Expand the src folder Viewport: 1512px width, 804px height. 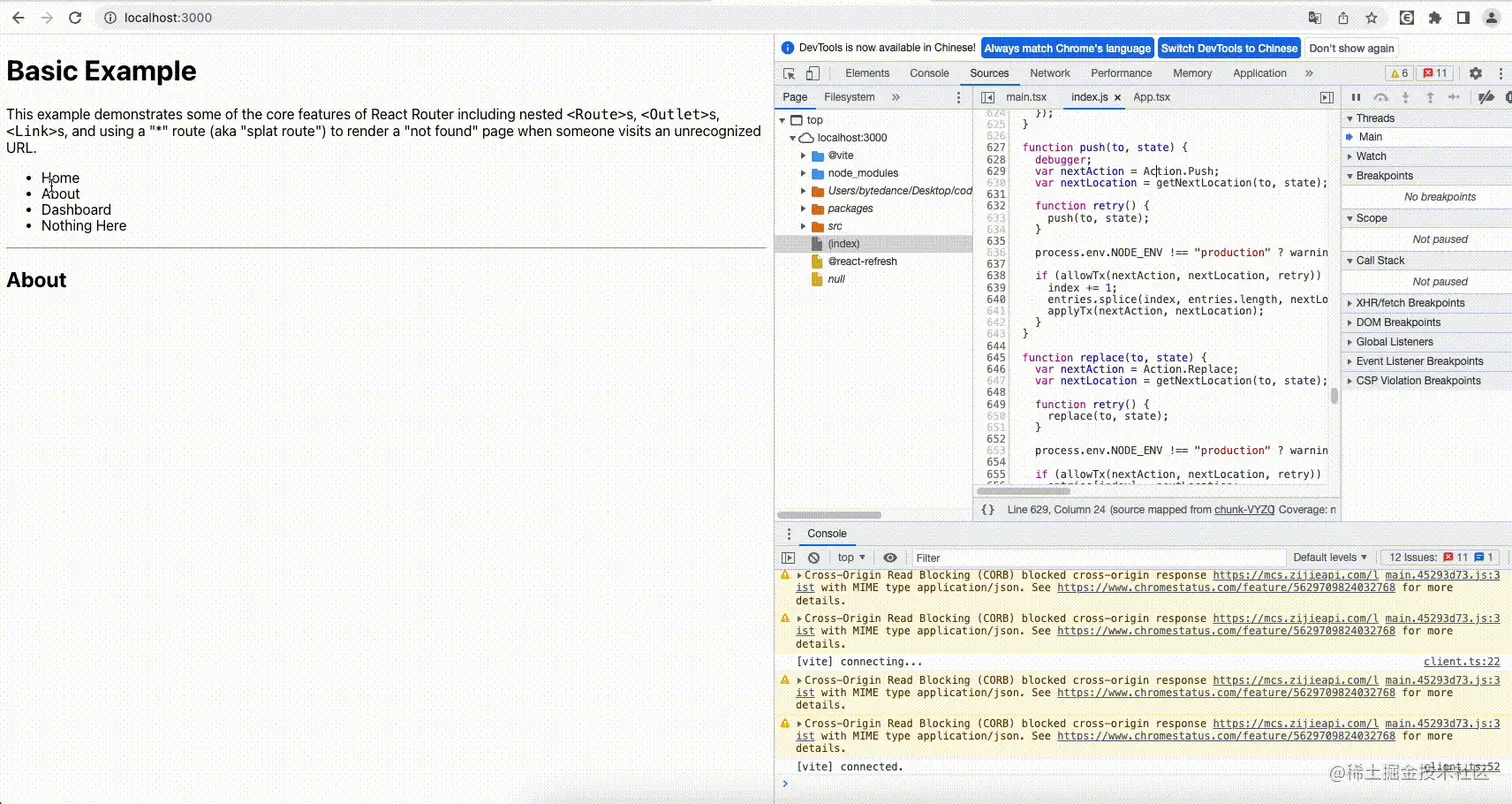[x=803, y=226]
